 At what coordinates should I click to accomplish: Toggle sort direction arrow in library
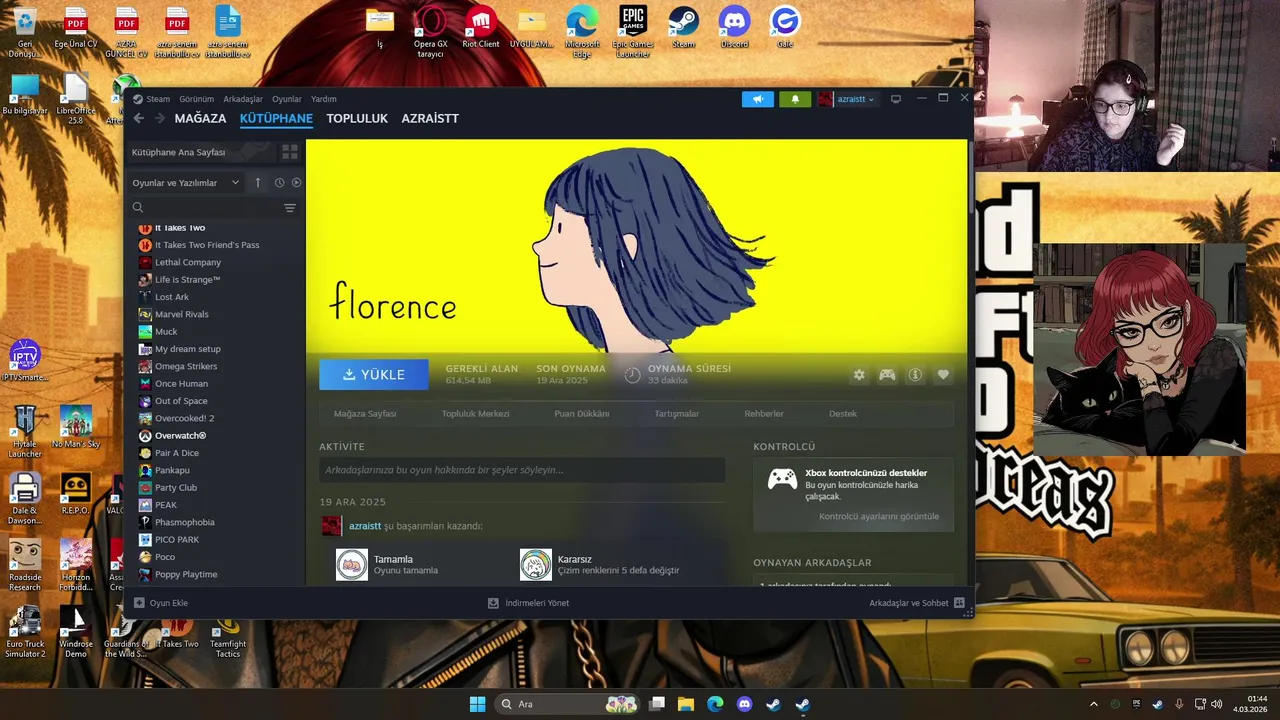click(258, 183)
